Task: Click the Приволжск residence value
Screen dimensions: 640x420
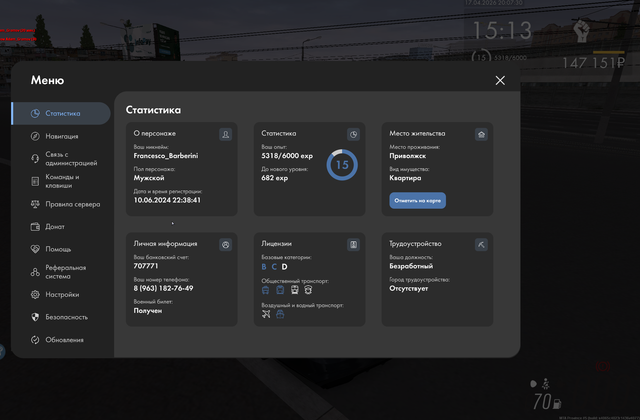Action: [407, 156]
